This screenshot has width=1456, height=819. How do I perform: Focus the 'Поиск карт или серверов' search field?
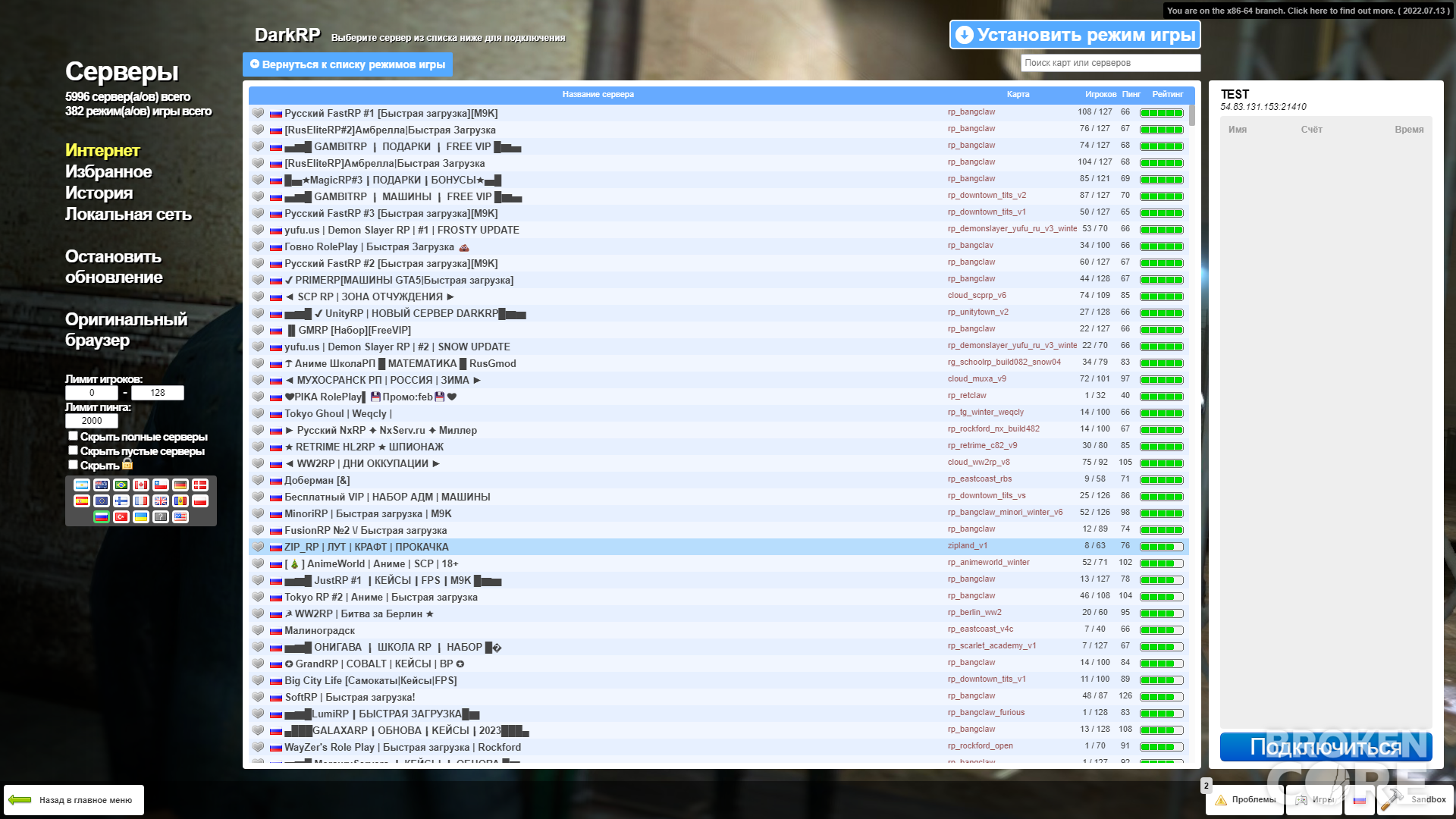[x=1110, y=63]
